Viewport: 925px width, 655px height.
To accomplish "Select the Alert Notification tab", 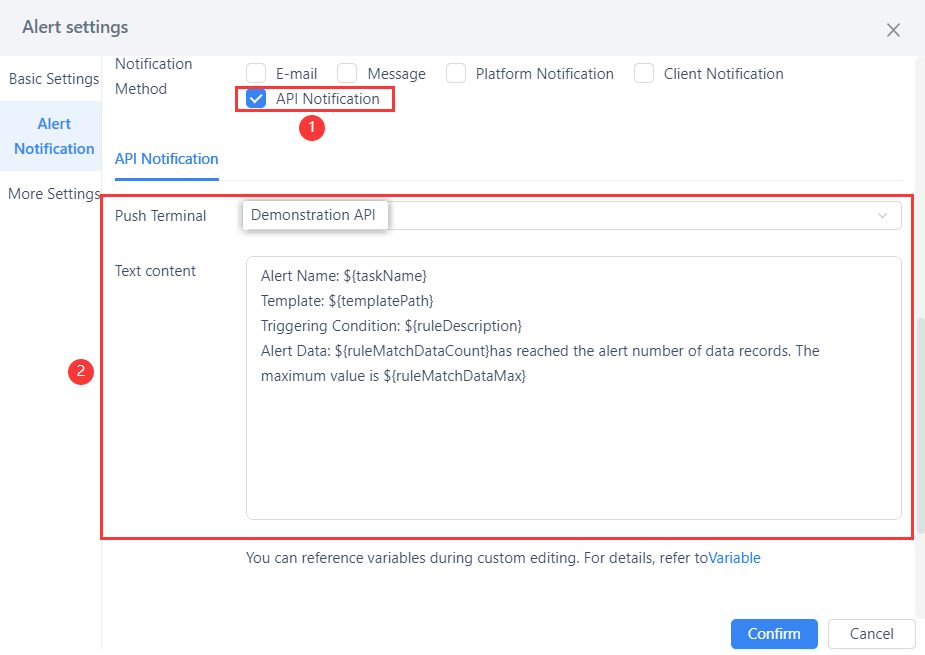I will 52,136.
